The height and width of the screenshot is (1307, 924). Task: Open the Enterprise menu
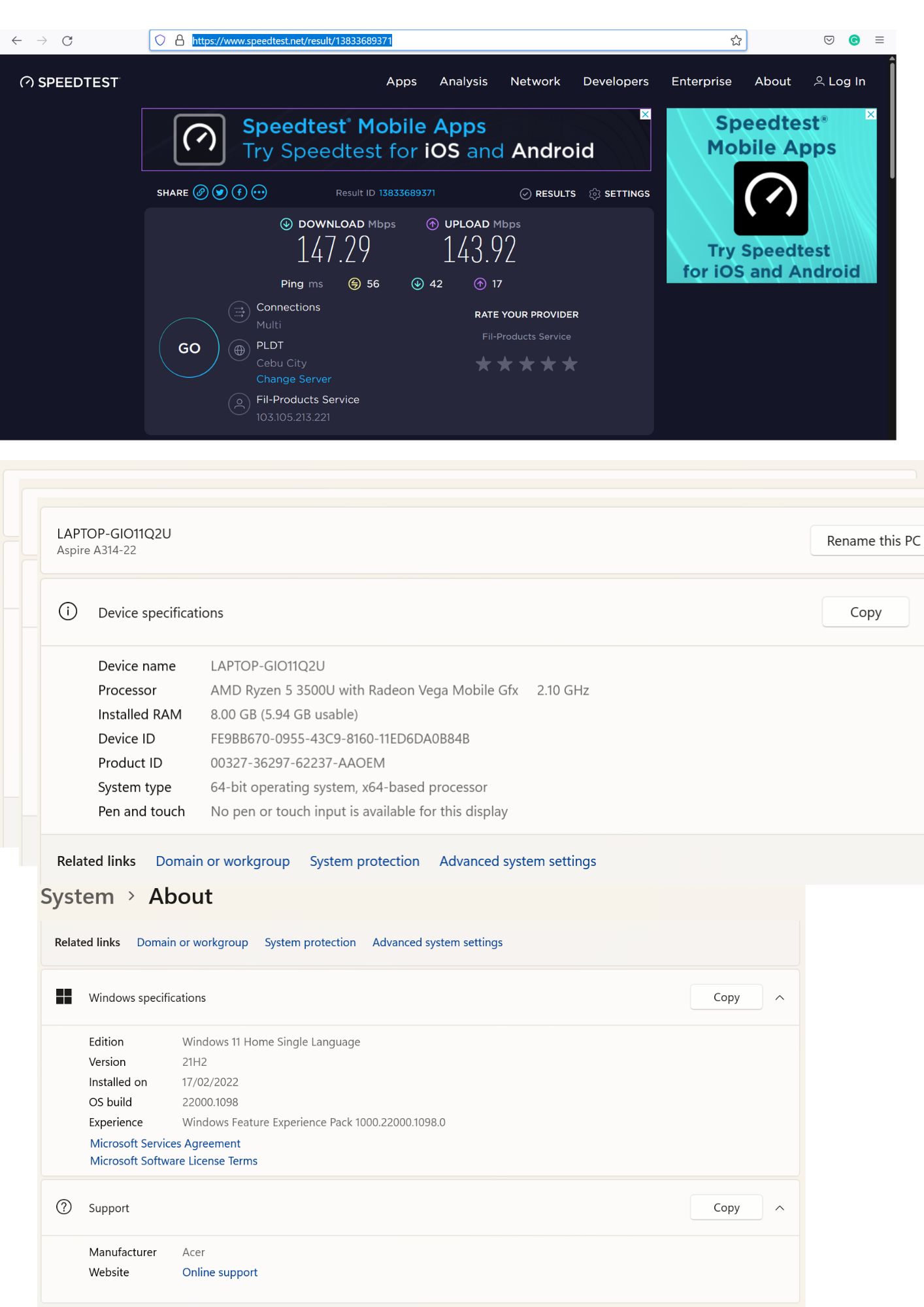[x=702, y=82]
